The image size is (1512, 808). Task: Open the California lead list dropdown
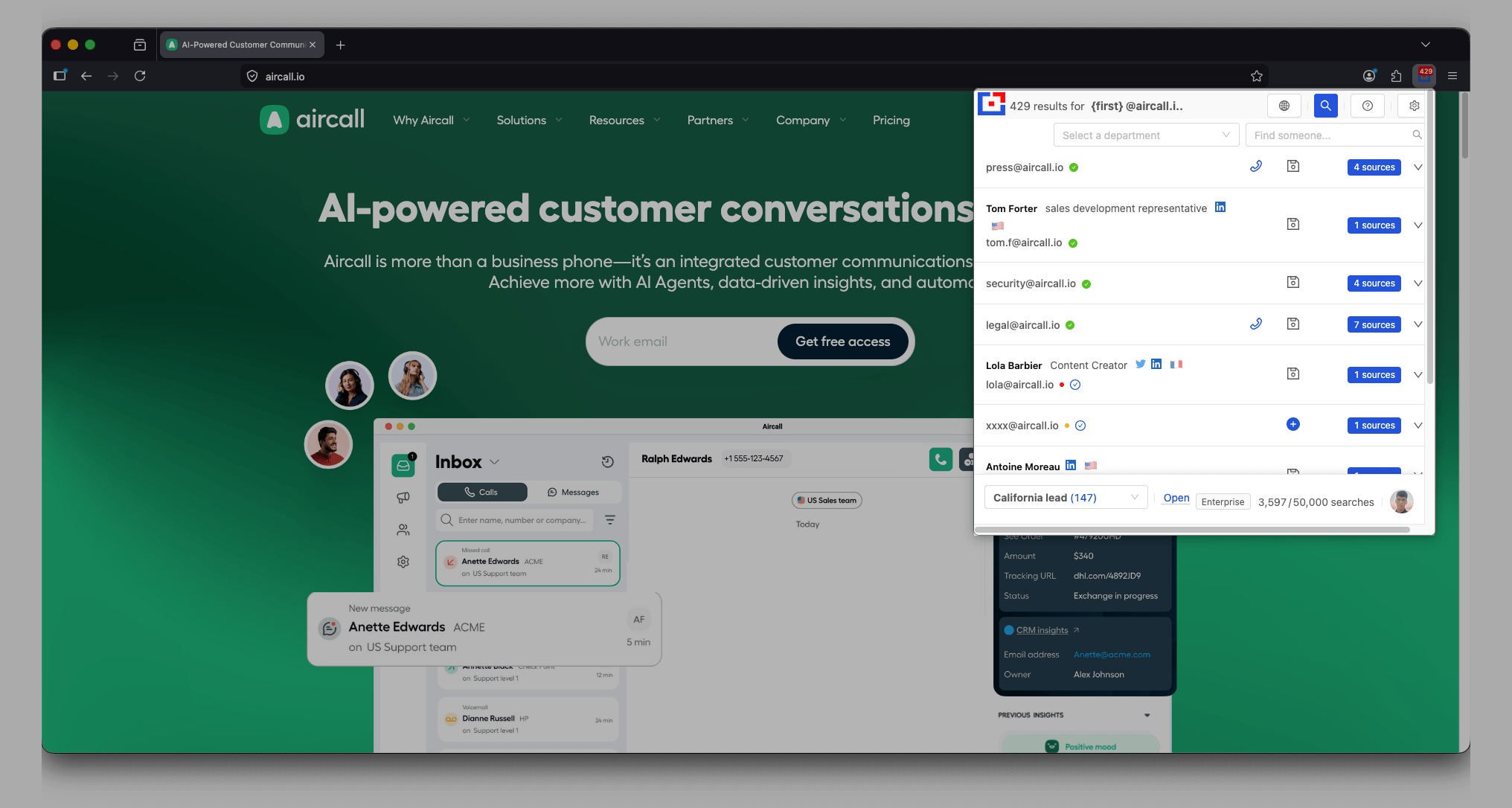pyautogui.click(x=1065, y=497)
